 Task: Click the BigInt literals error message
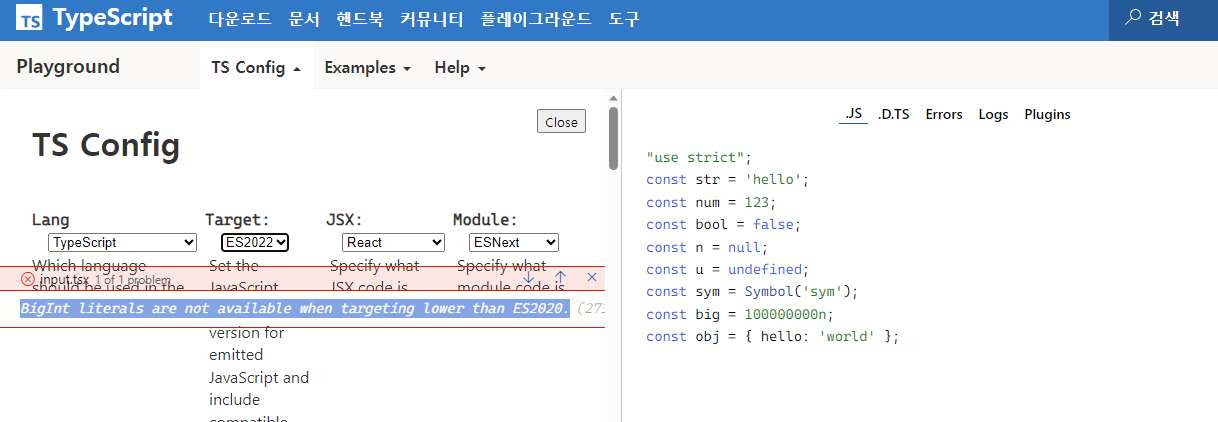tap(295, 308)
